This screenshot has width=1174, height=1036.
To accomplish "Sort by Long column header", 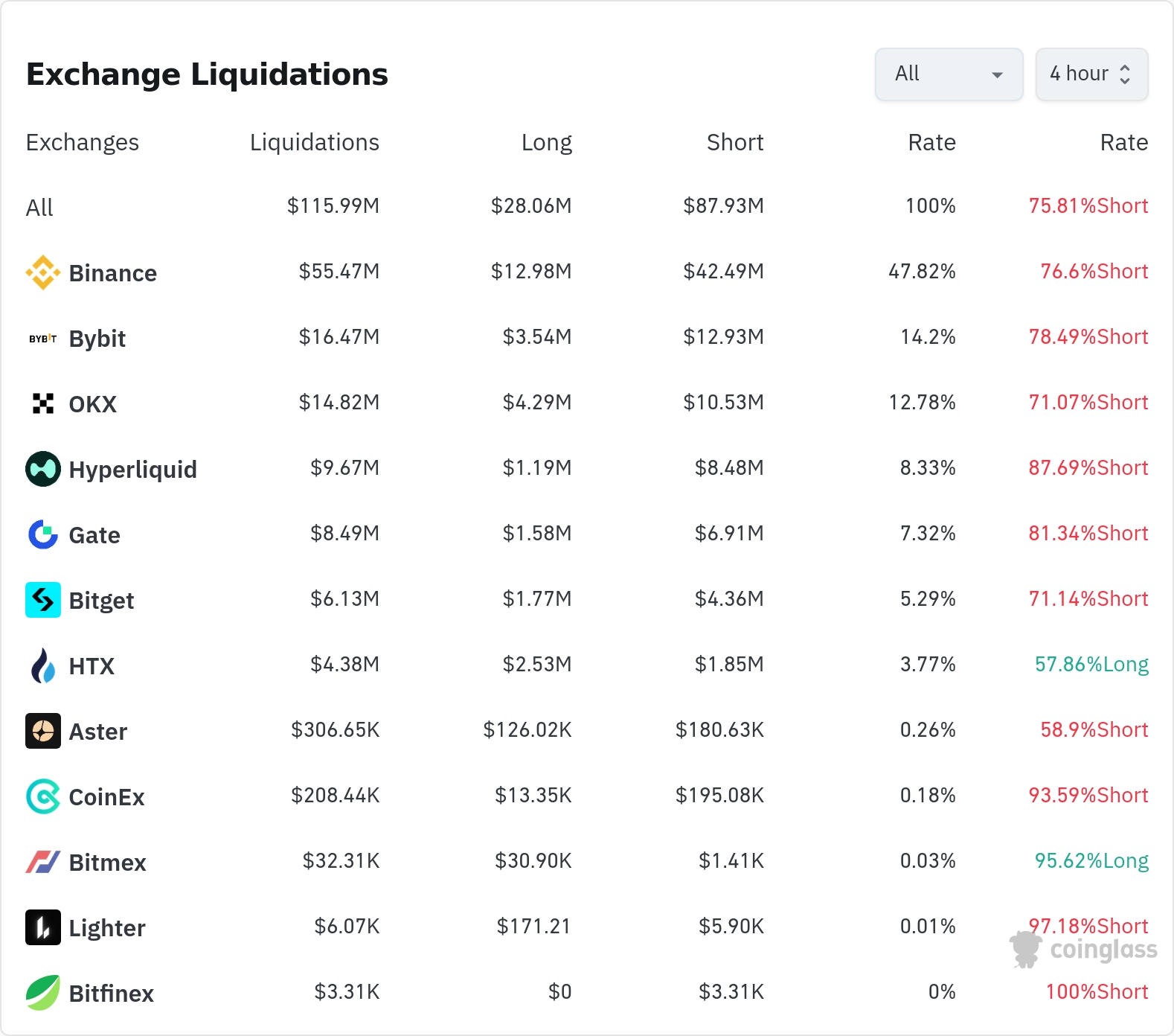I will click(546, 142).
